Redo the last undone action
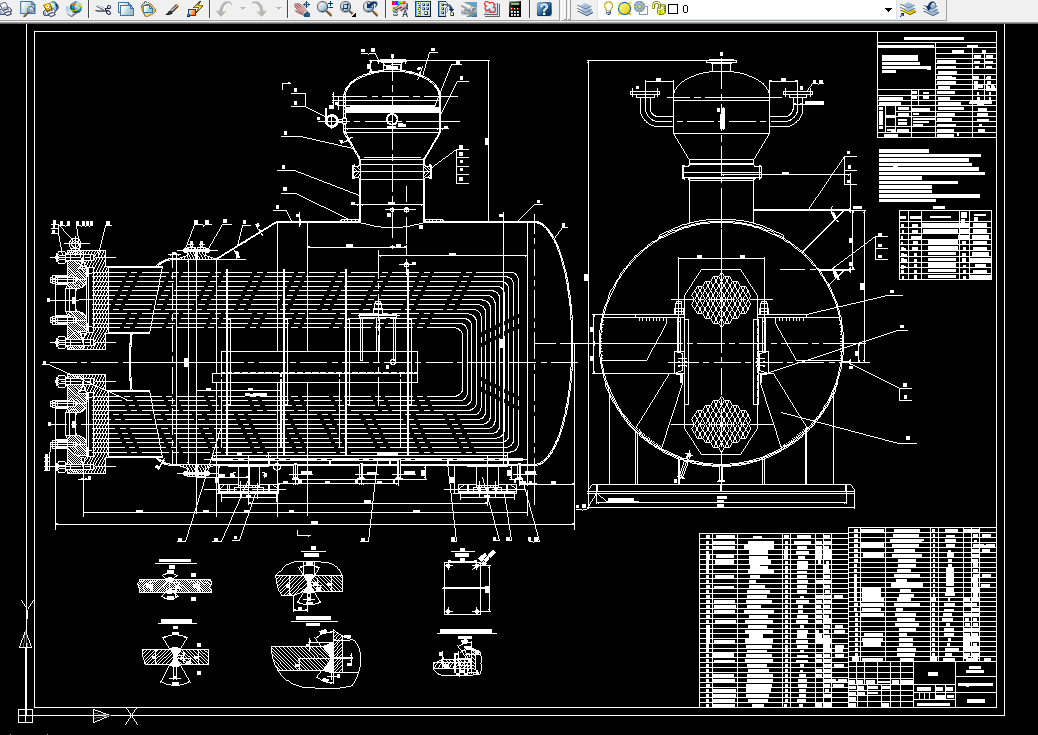The image size is (1038, 735). (x=260, y=9)
